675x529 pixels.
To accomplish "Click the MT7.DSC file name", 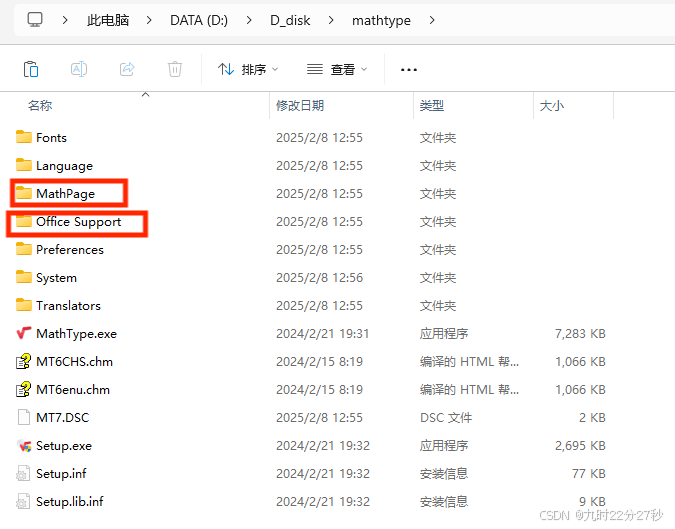I will pyautogui.click(x=62, y=418).
